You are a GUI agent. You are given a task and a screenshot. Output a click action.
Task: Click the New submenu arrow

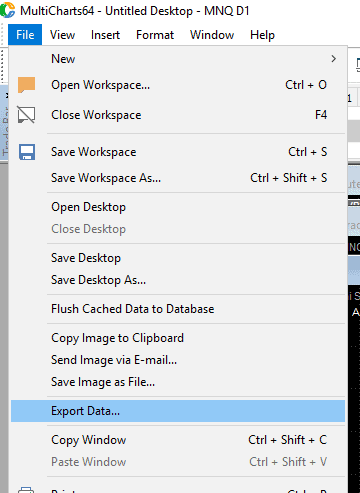coord(334,59)
